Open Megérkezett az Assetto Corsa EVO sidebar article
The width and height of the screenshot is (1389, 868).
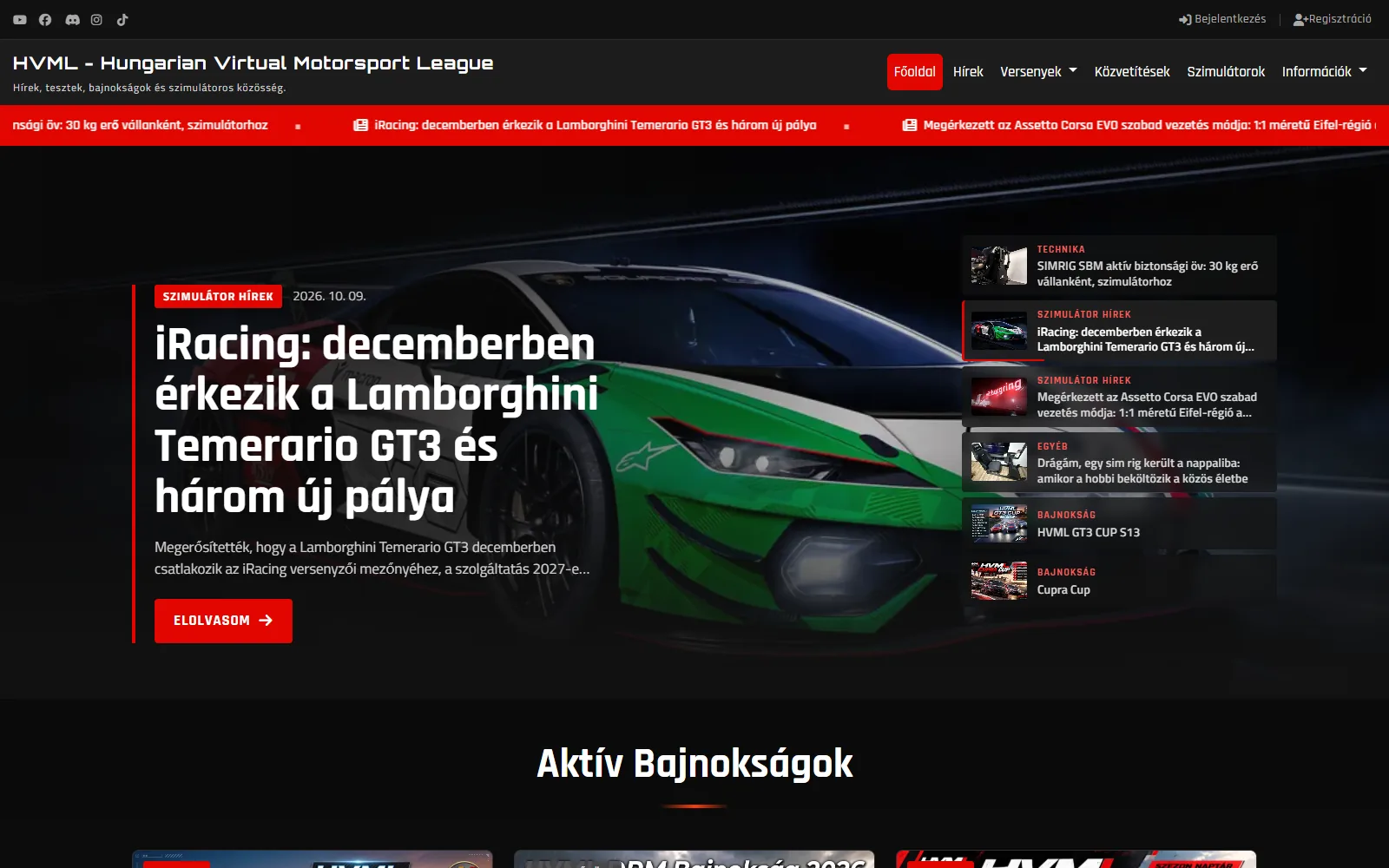[1147, 404]
